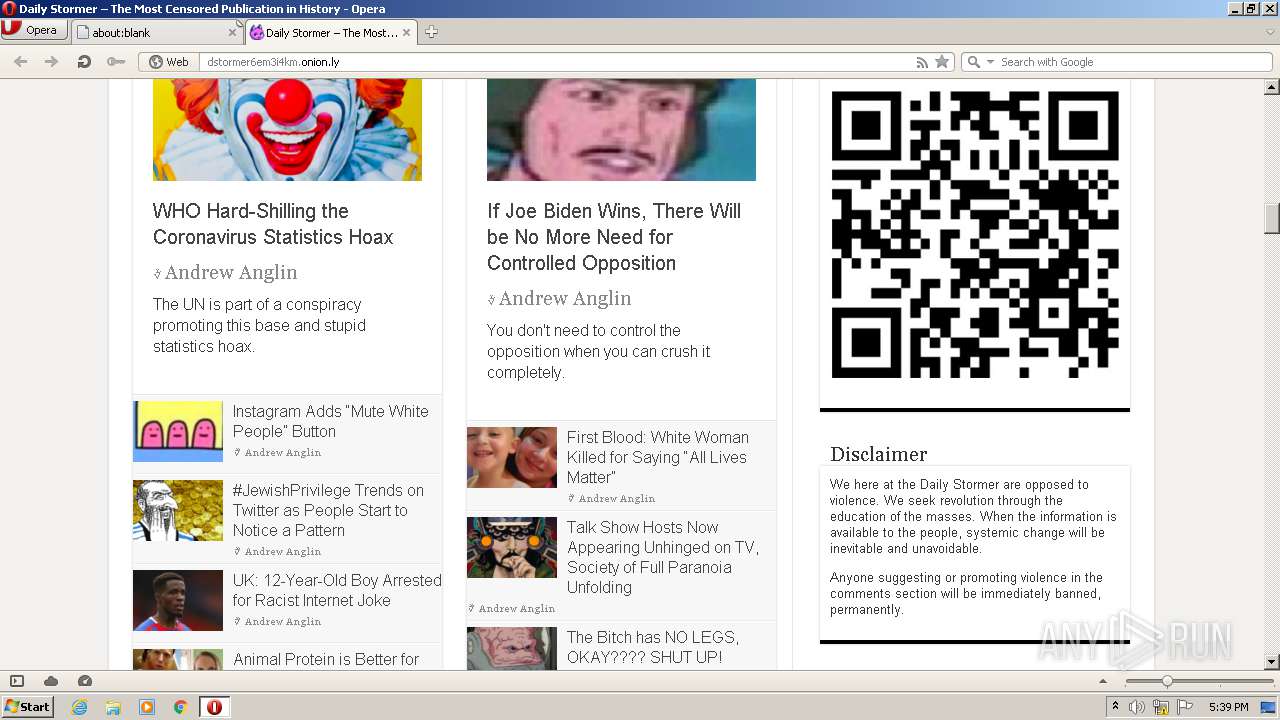Click the Show desktop button
This screenshot has height=720, width=1280.
point(1270,707)
